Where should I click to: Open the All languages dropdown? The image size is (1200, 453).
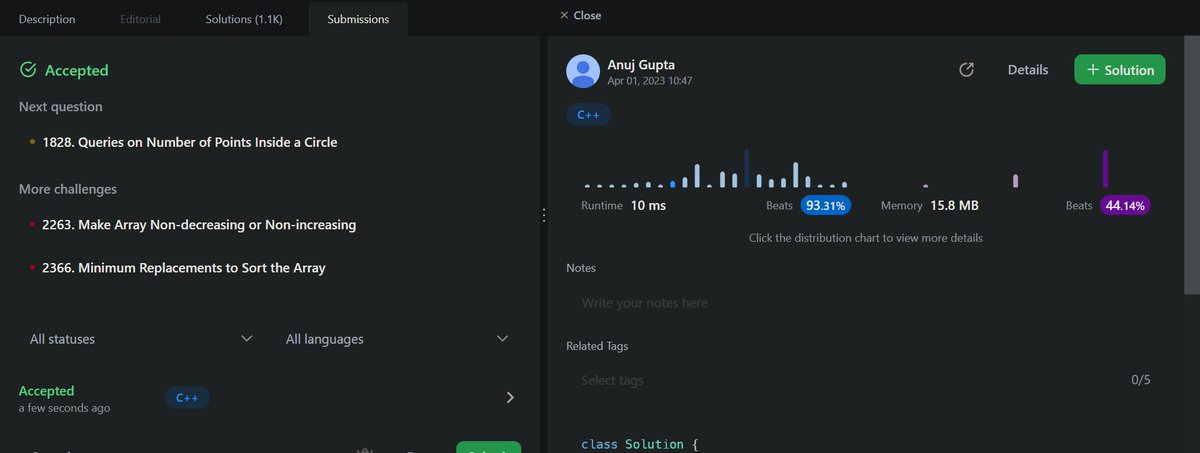coord(397,339)
